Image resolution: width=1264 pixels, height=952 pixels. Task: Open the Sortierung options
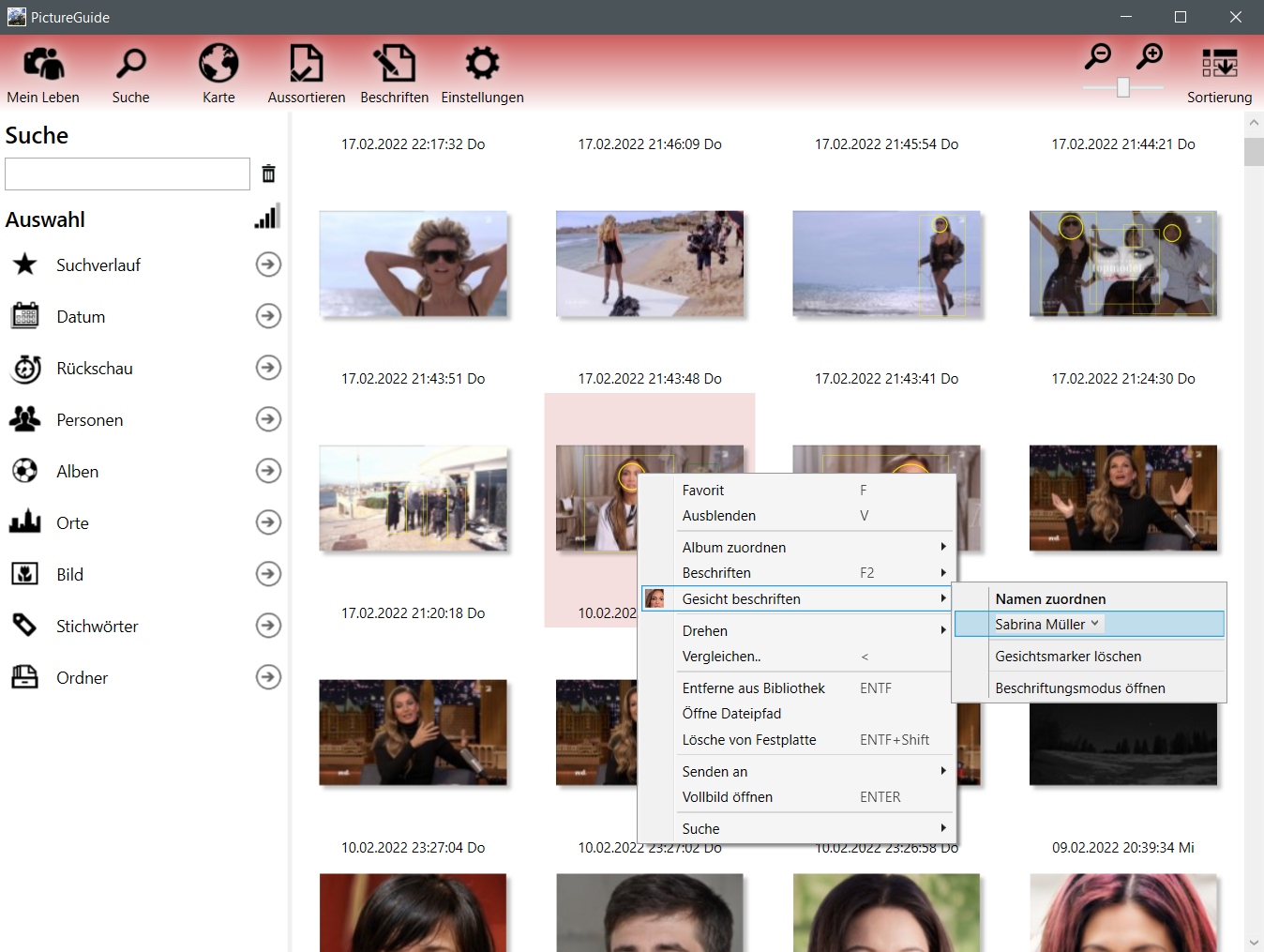[1219, 75]
